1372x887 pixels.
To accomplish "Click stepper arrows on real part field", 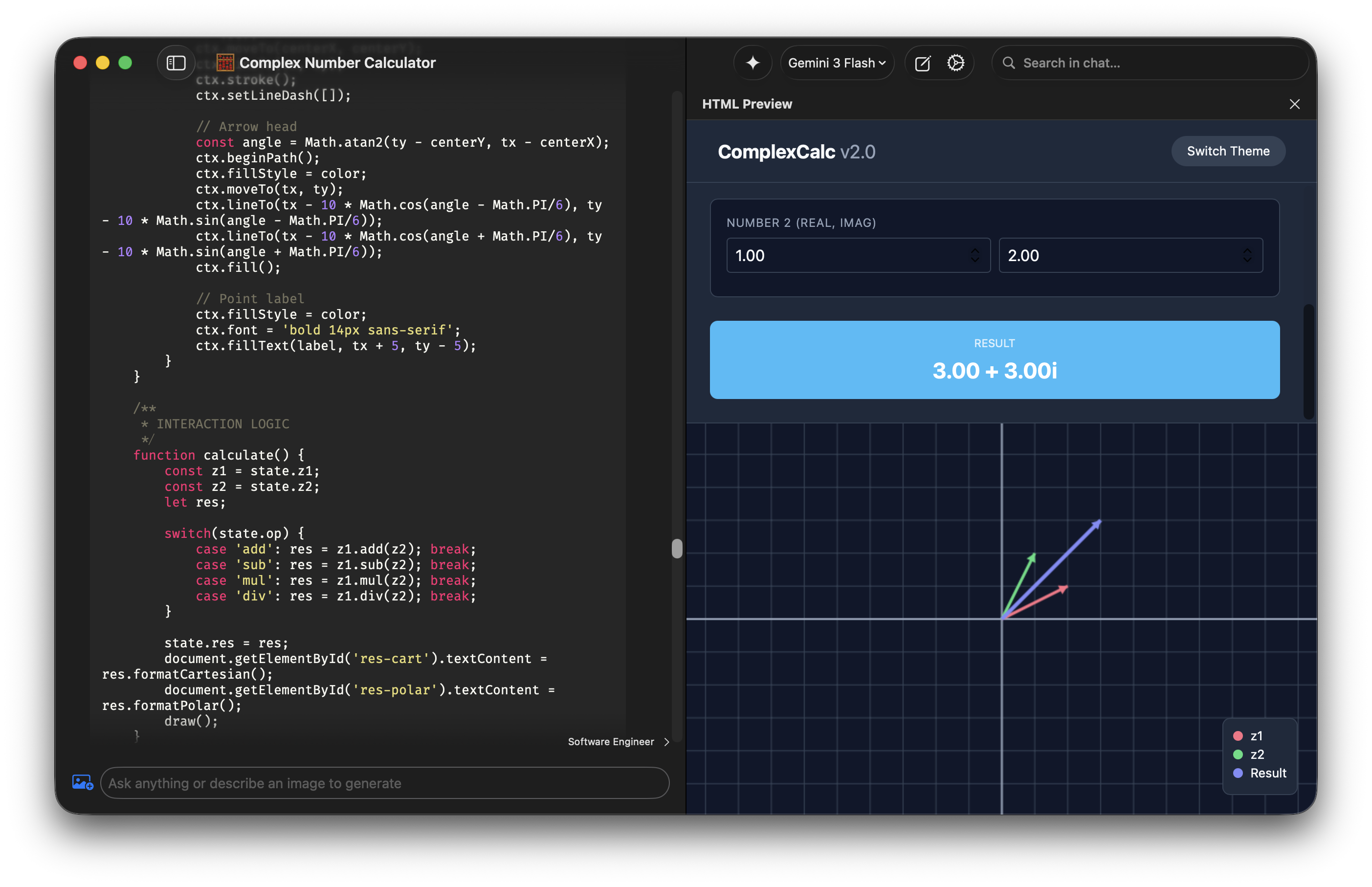I will pos(974,255).
